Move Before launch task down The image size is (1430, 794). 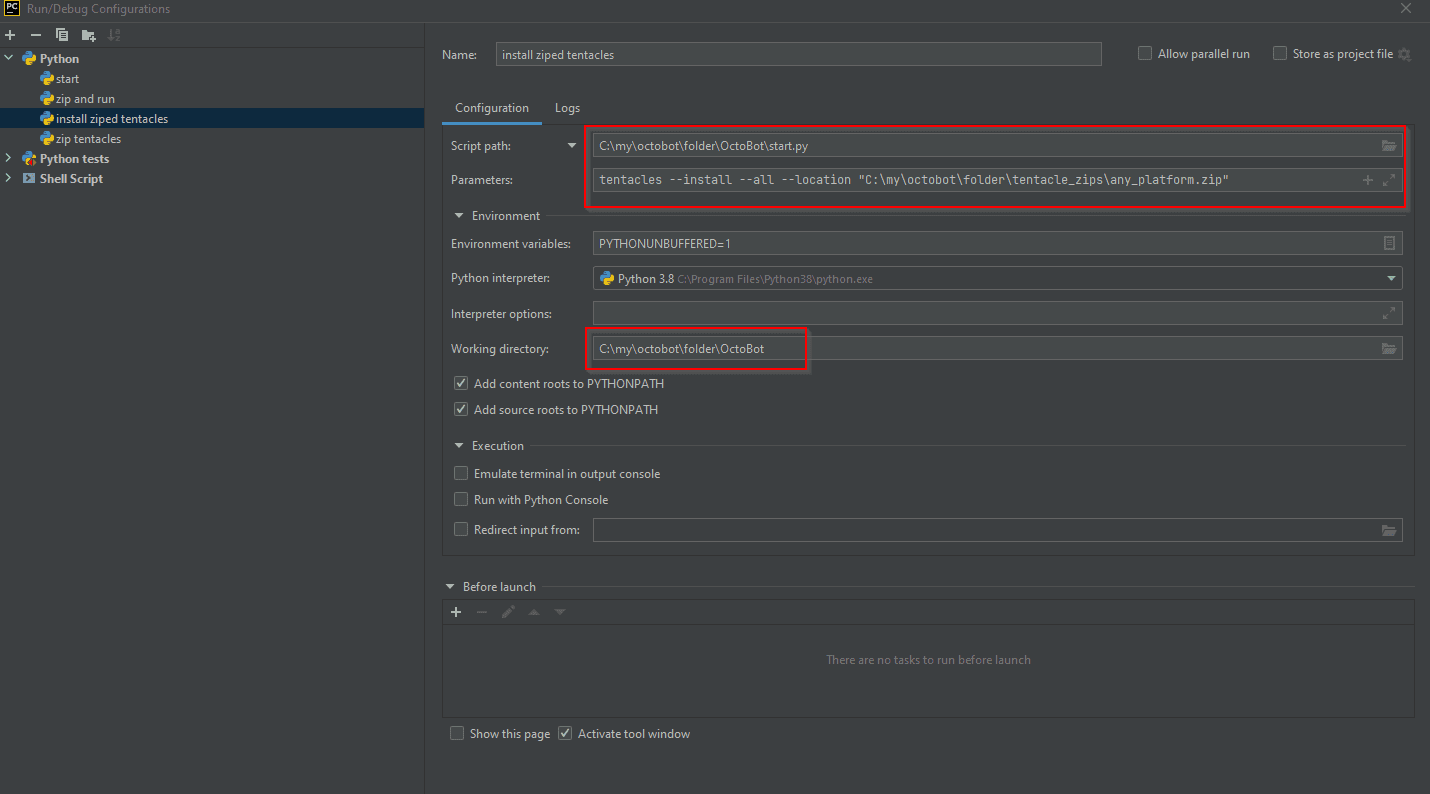[560, 612]
